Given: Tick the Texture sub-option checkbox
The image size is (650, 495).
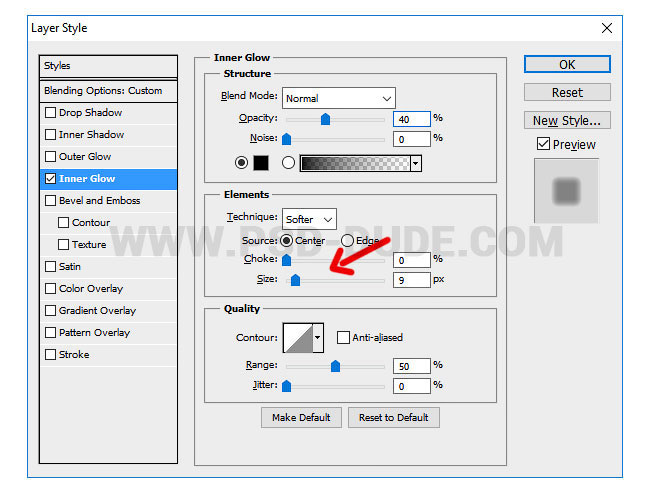Looking at the screenshot, I should pyautogui.click(x=63, y=244).
